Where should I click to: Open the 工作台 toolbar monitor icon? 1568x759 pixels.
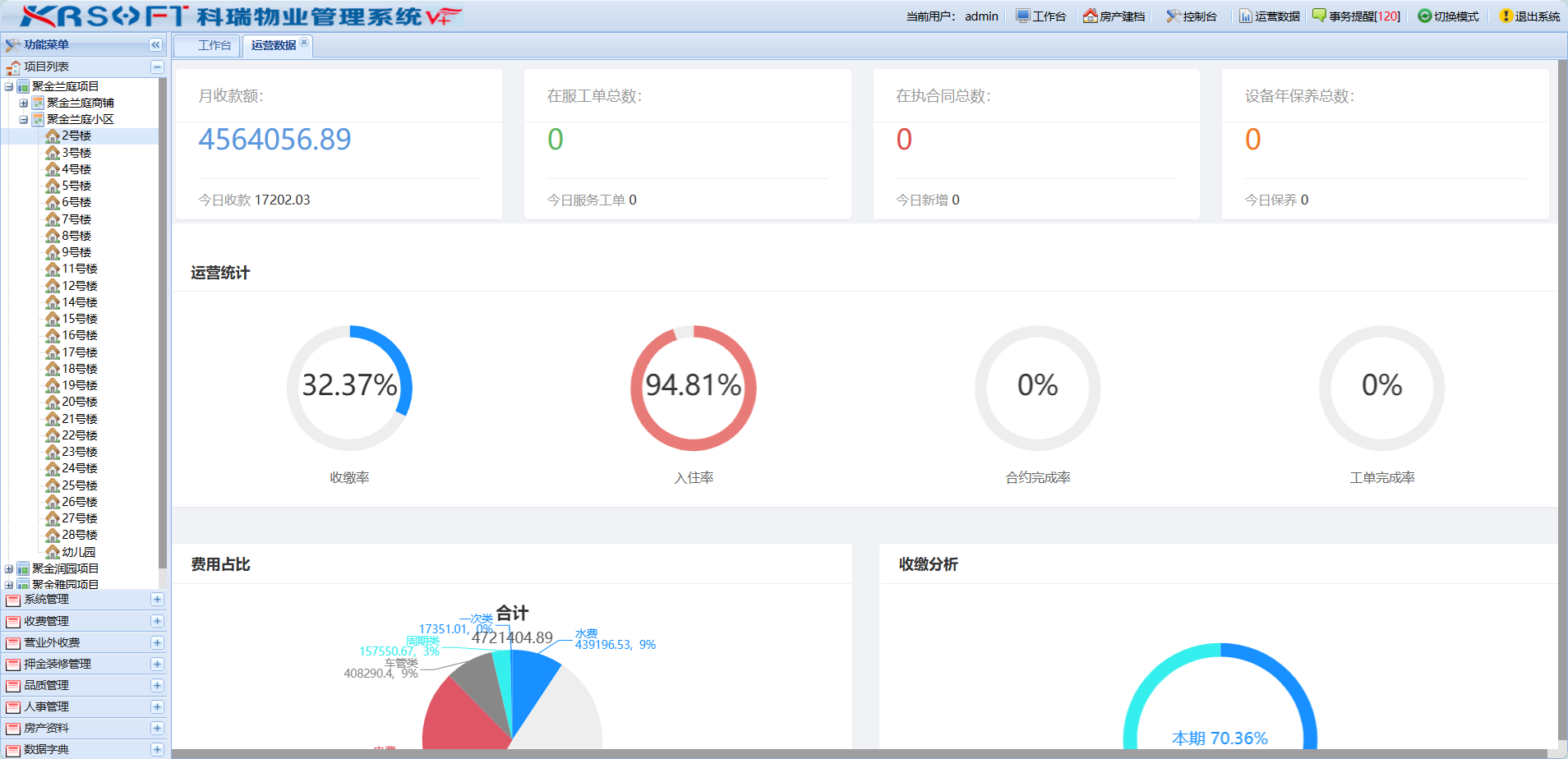[1022, 16]
